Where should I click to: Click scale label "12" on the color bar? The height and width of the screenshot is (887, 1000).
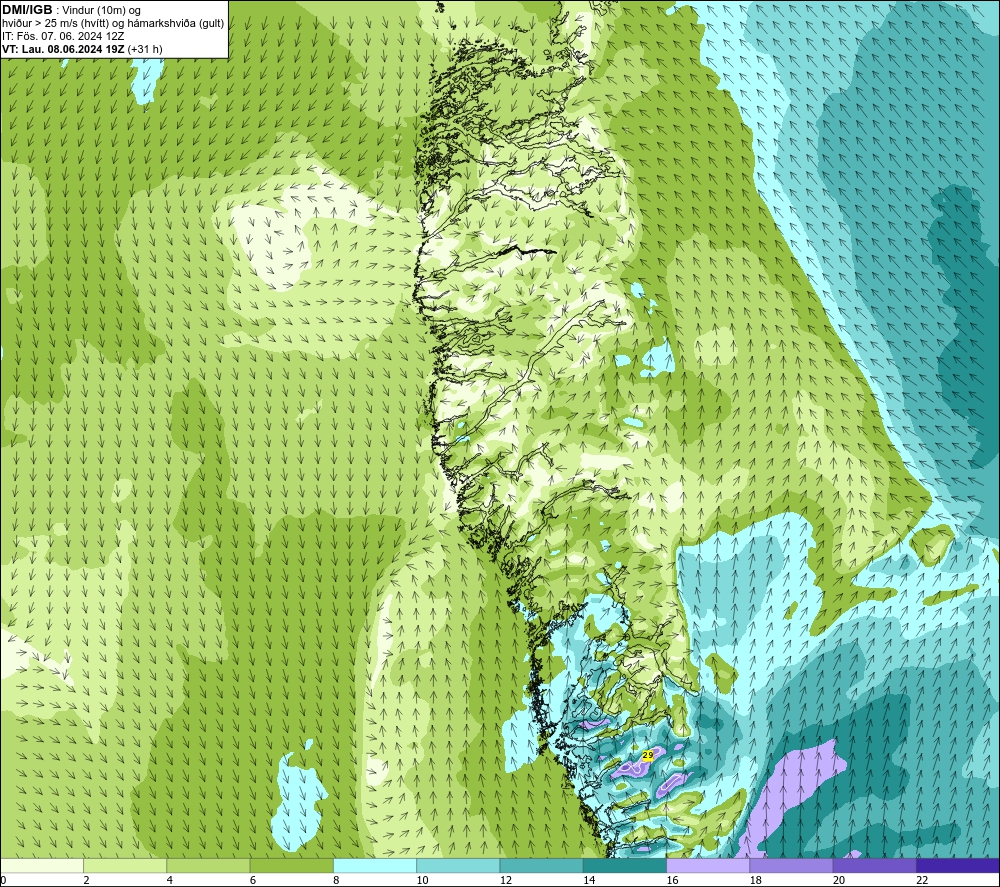(x=506, y=881)
